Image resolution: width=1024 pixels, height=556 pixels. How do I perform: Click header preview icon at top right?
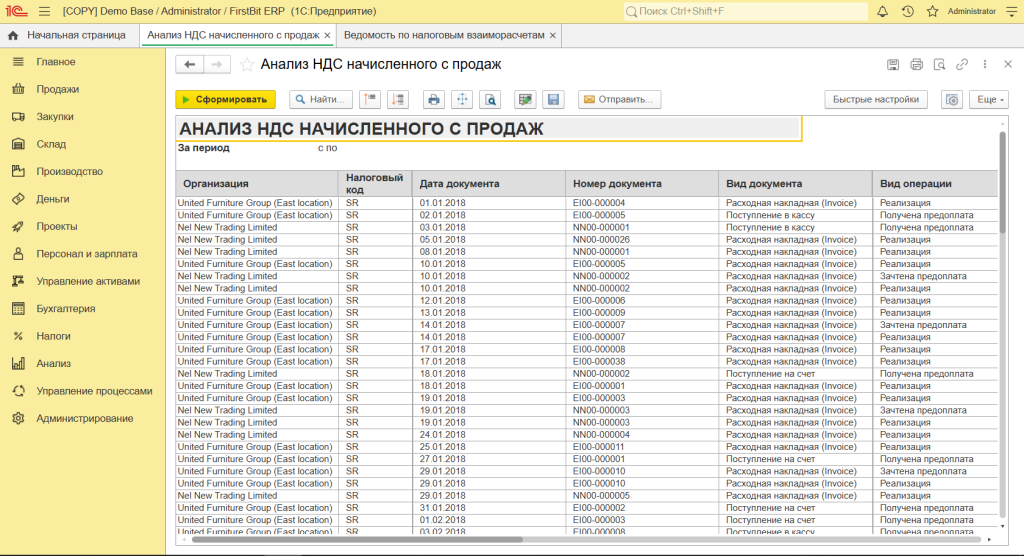939,64
